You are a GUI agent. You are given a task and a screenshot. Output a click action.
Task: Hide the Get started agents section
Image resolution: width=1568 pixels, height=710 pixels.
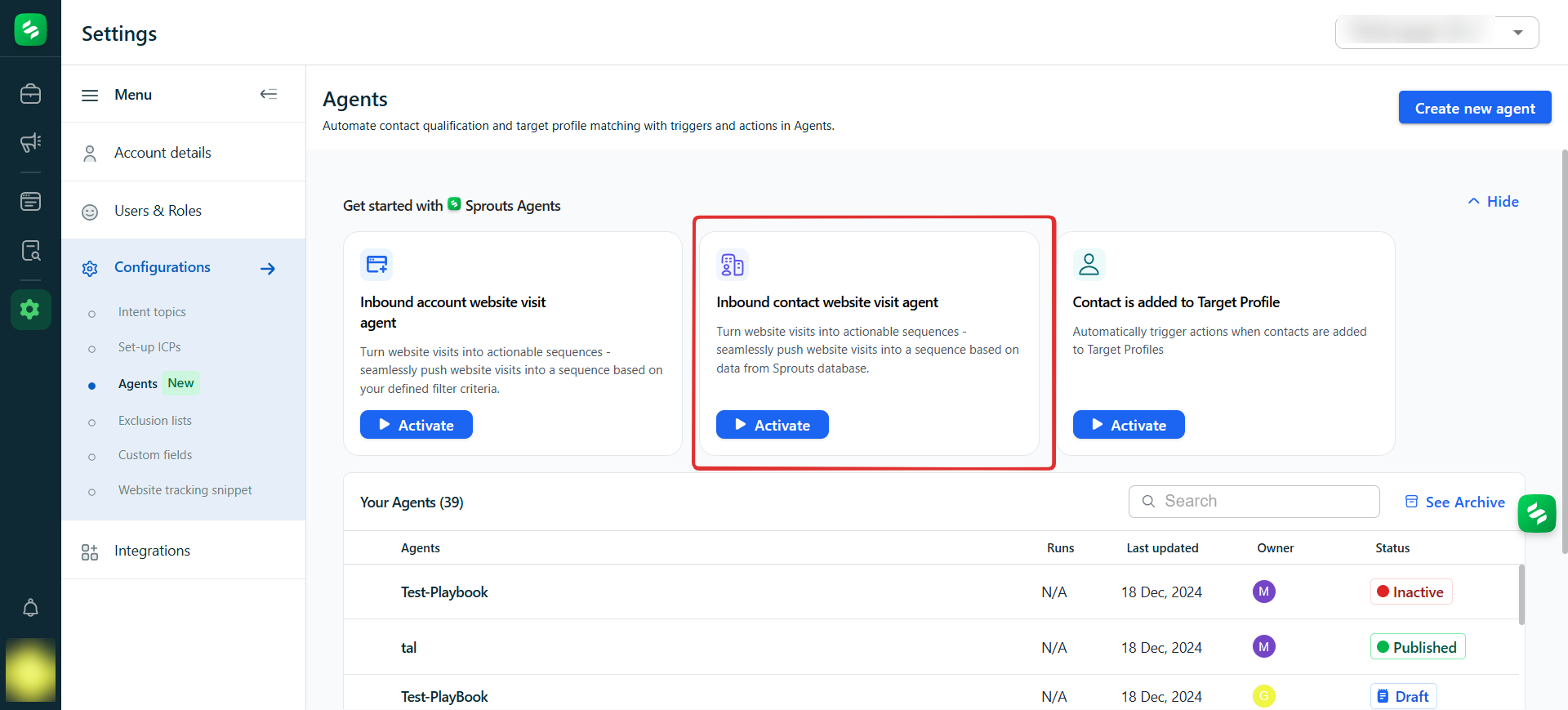[1493, 202]
